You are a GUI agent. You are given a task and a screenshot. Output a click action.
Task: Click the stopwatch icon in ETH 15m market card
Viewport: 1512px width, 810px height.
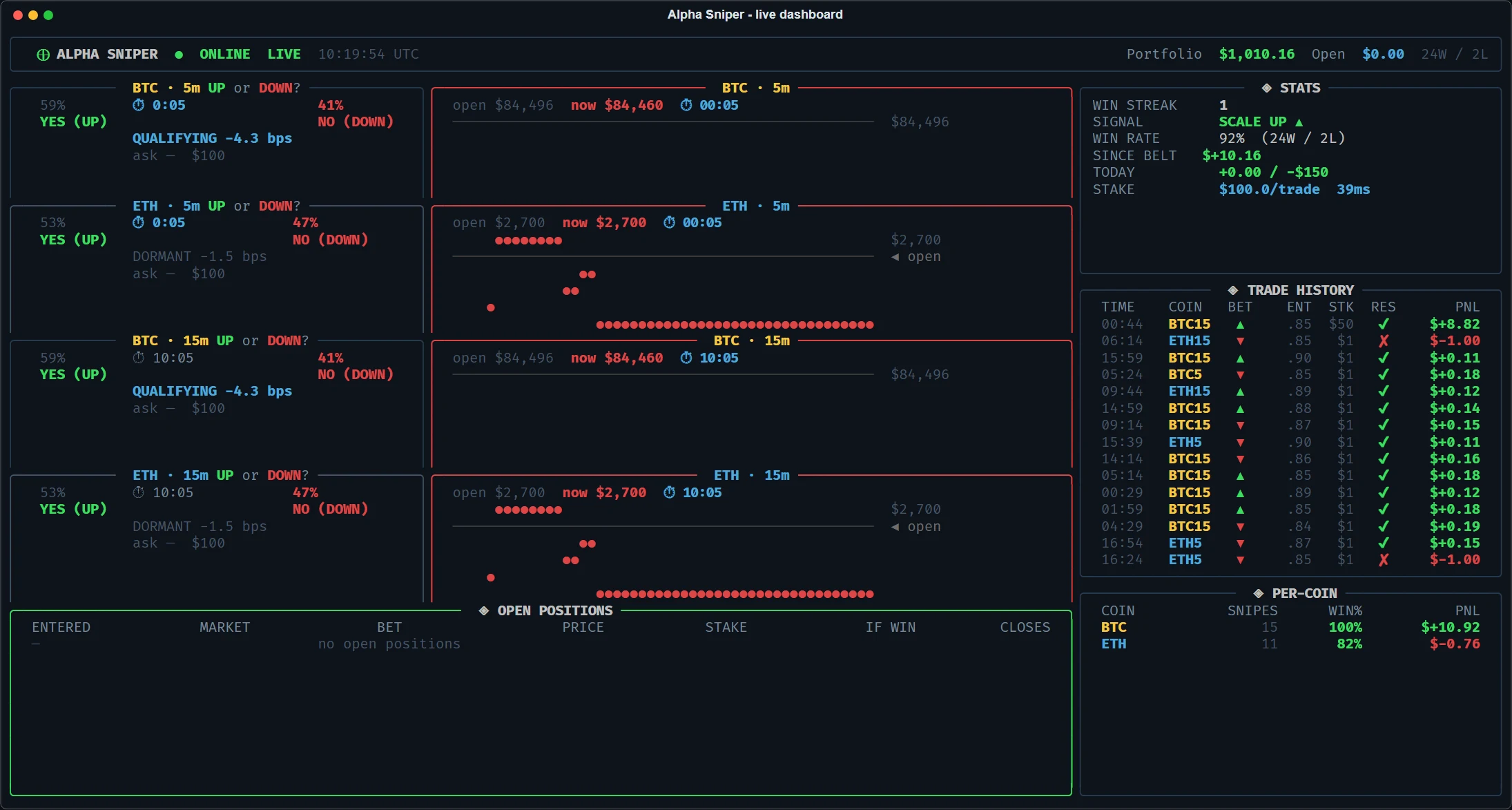click(x=139, y=492)
